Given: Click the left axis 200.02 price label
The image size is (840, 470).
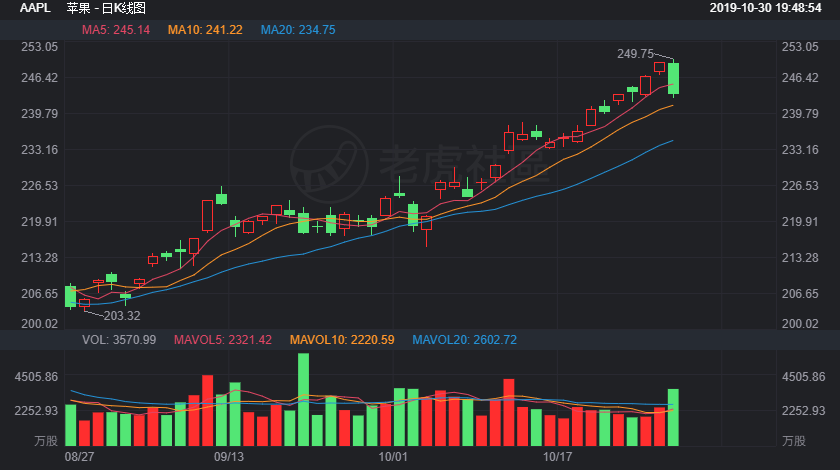Looking at the screenshot, I should click(x=39, y=323).
